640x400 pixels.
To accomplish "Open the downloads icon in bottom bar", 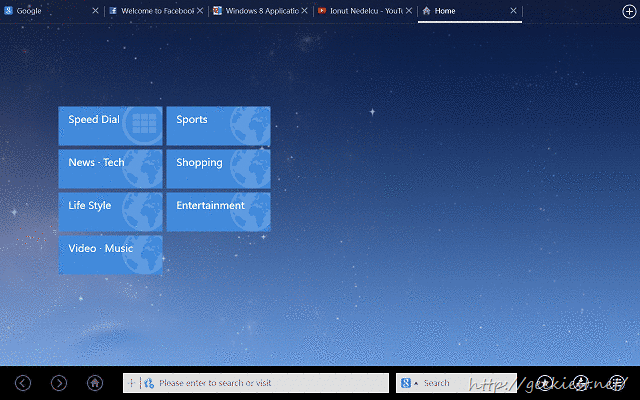I will click(x=580, y=382).
